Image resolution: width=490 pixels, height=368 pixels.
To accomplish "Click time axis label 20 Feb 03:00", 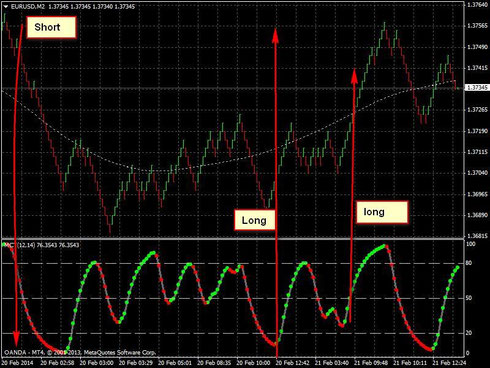I will [97, 363].
